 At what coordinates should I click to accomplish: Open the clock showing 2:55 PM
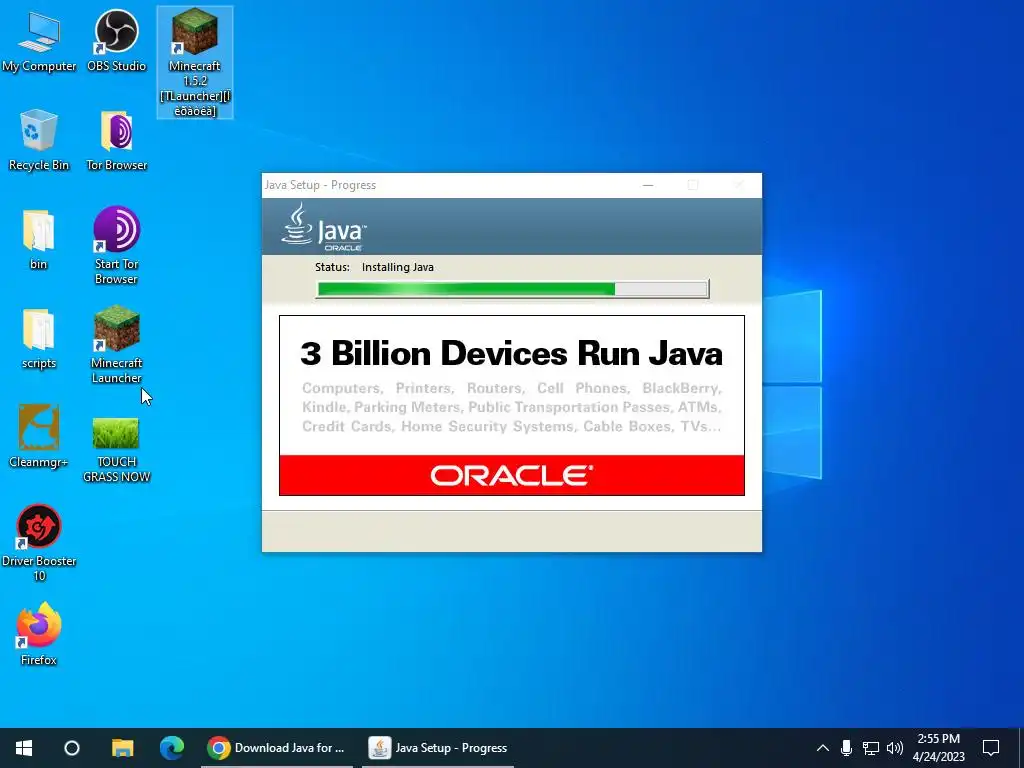938,748
